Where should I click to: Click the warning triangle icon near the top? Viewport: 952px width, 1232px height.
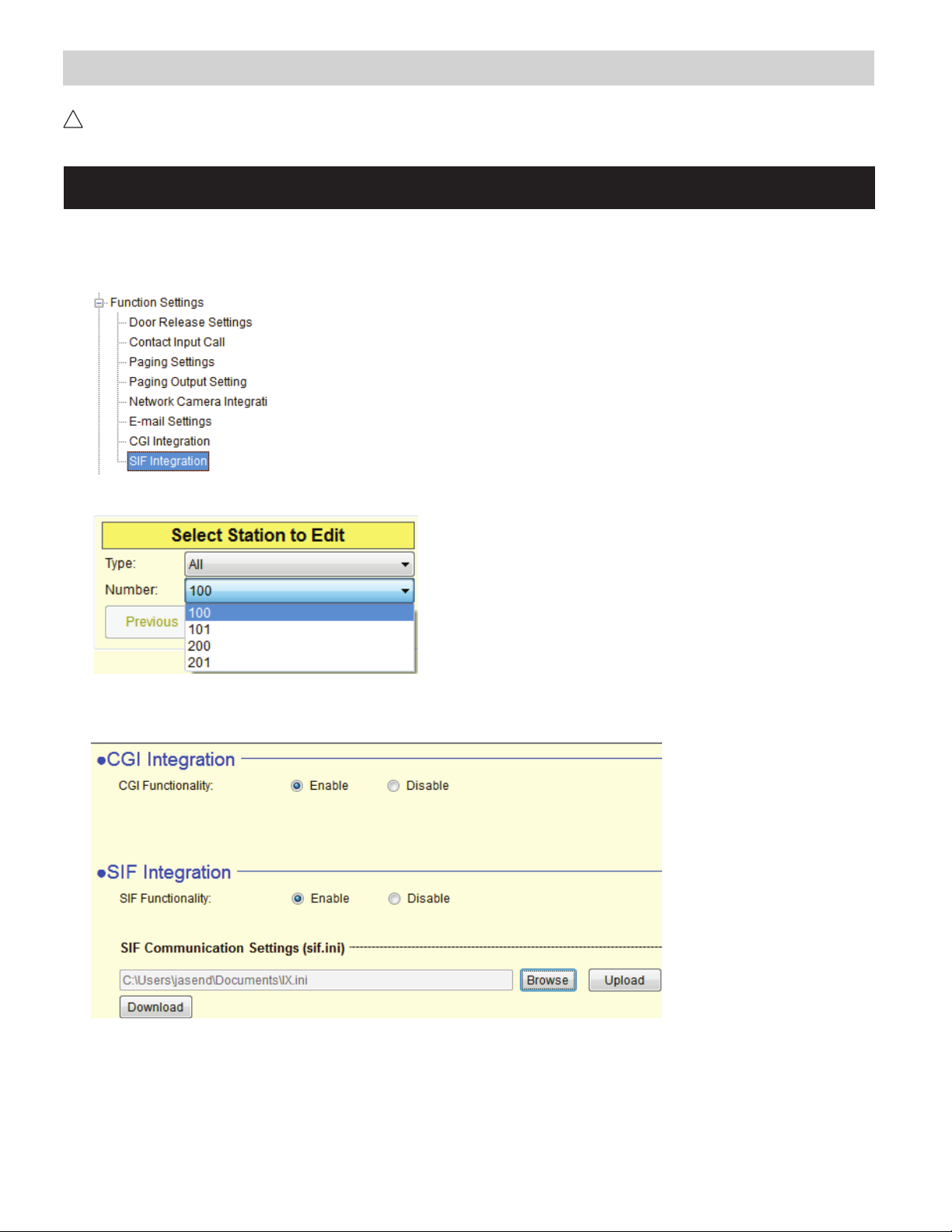point(73,120)
